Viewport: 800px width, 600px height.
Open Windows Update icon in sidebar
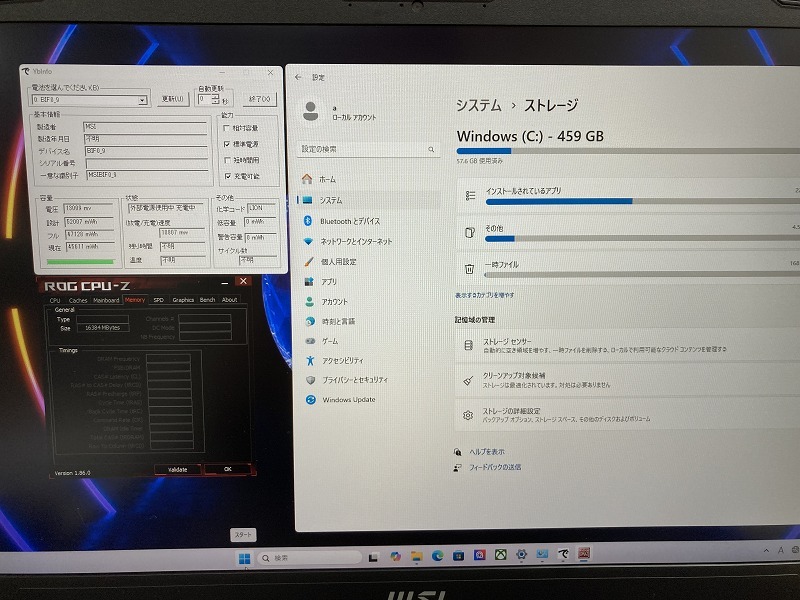(x=311, y=399)
